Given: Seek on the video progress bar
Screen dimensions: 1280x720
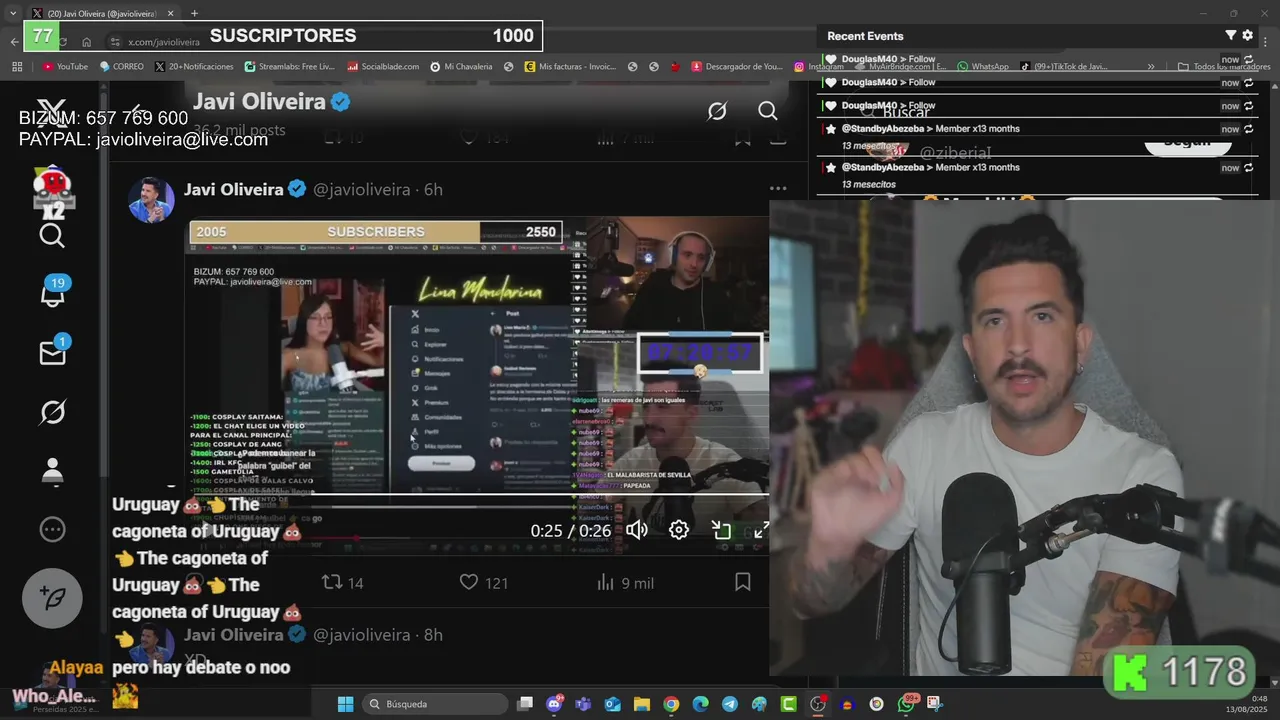Looking at the screenshot, I should [478, 494].
